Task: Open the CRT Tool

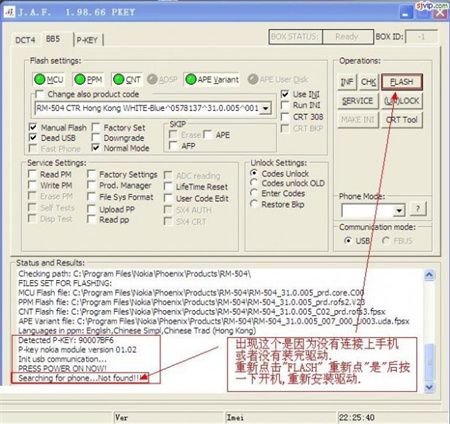Action: coord(402,120)
